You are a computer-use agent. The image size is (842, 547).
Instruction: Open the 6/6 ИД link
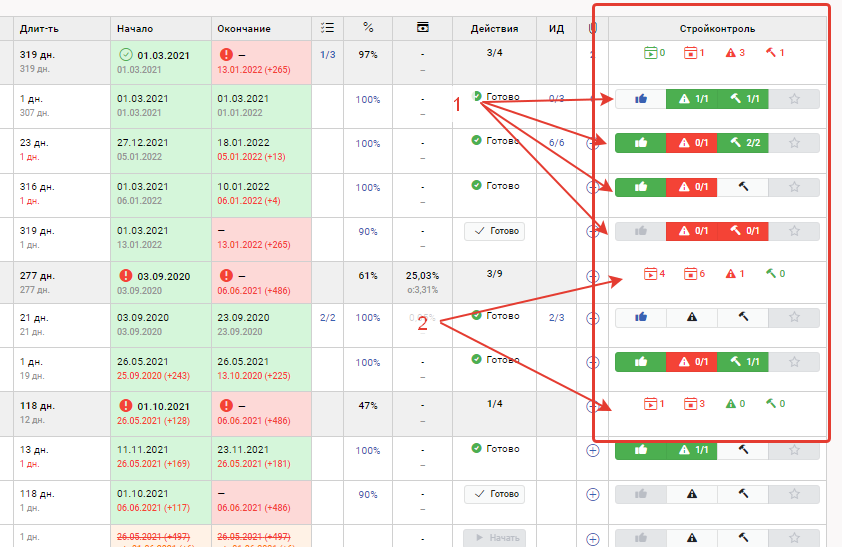[x=557, y=143]
